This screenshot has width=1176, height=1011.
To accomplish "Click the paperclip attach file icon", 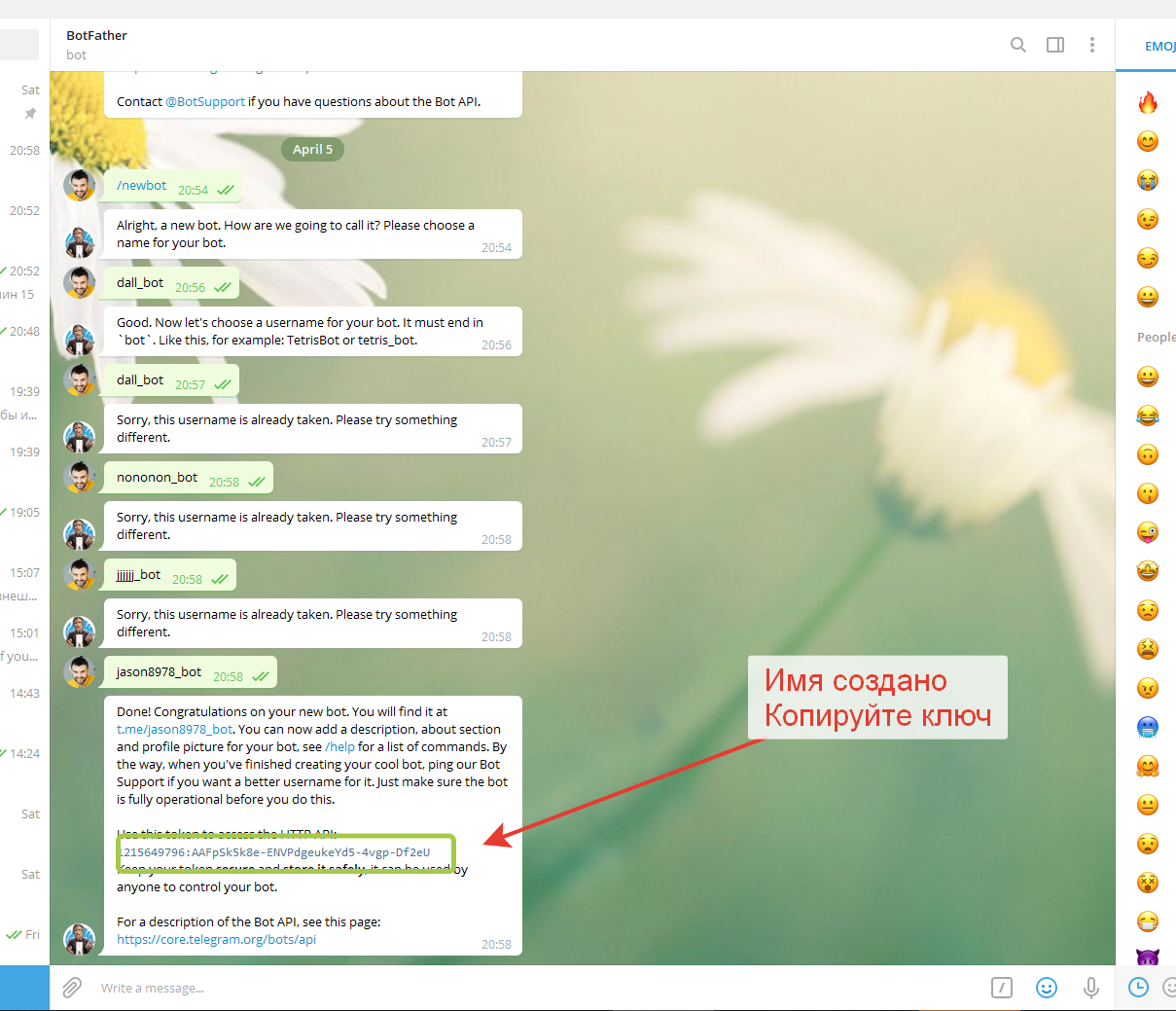I will (x=72, y=988).
